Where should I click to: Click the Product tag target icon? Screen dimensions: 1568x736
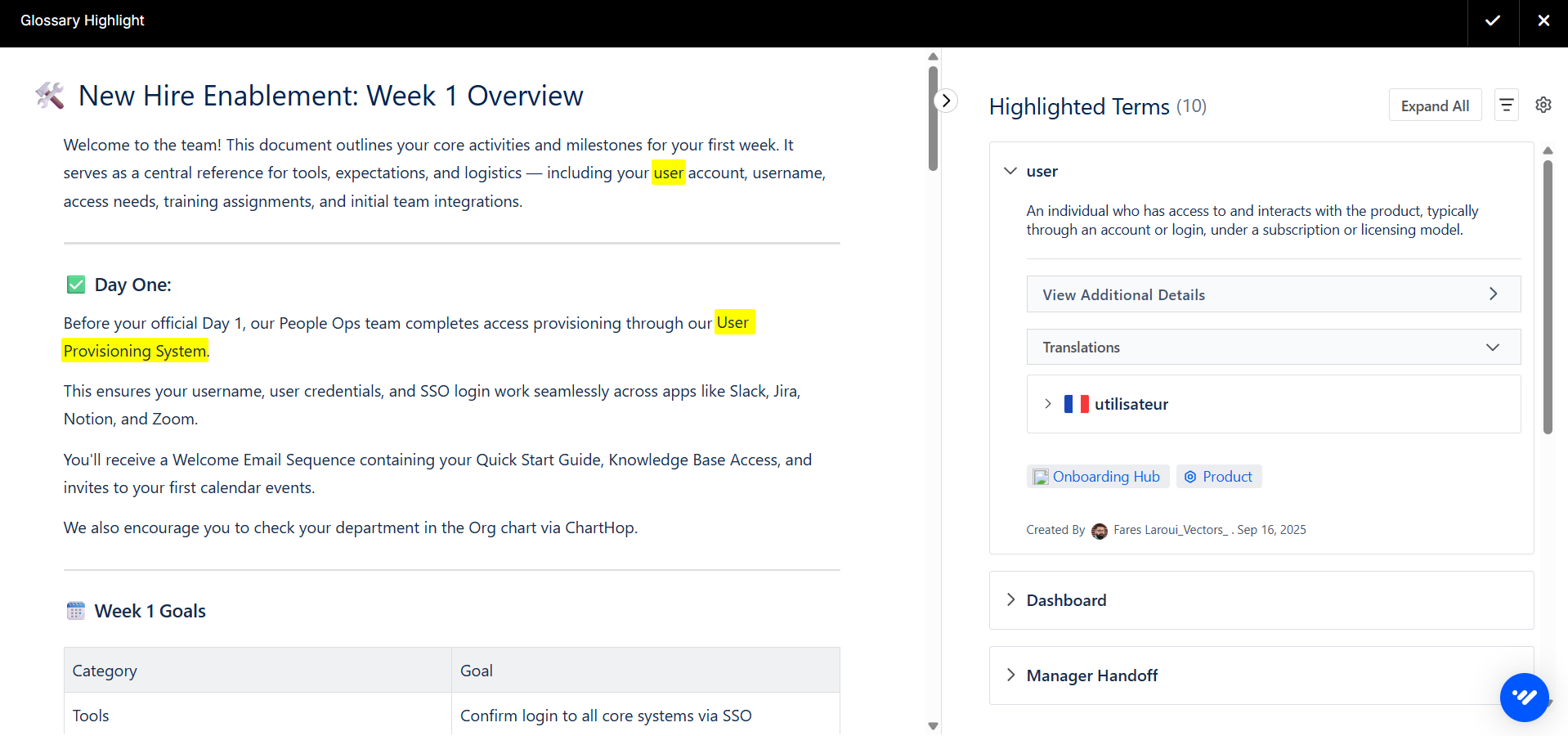tap(1190, 477)
